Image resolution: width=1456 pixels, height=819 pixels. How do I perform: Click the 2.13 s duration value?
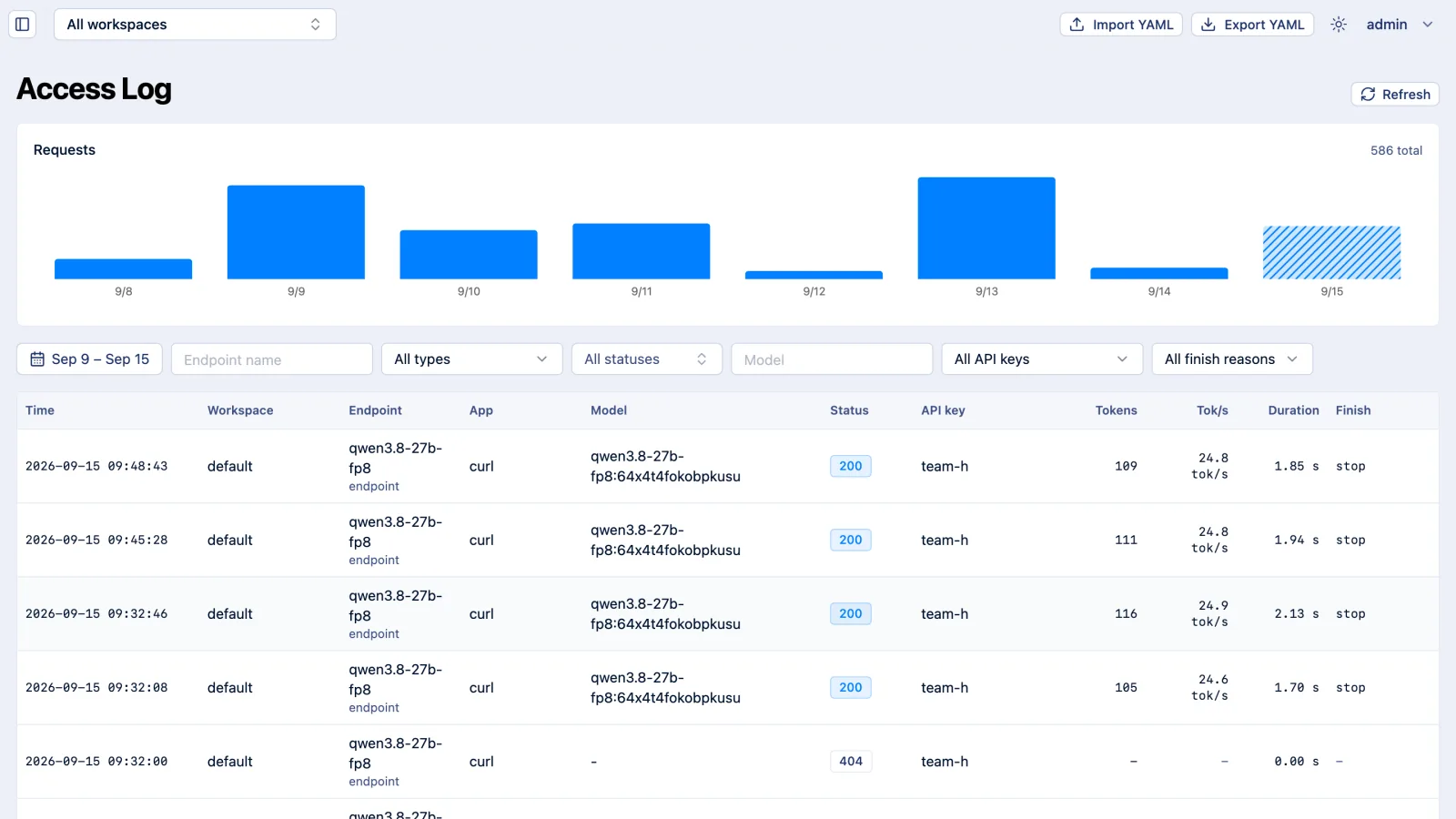1296,613
